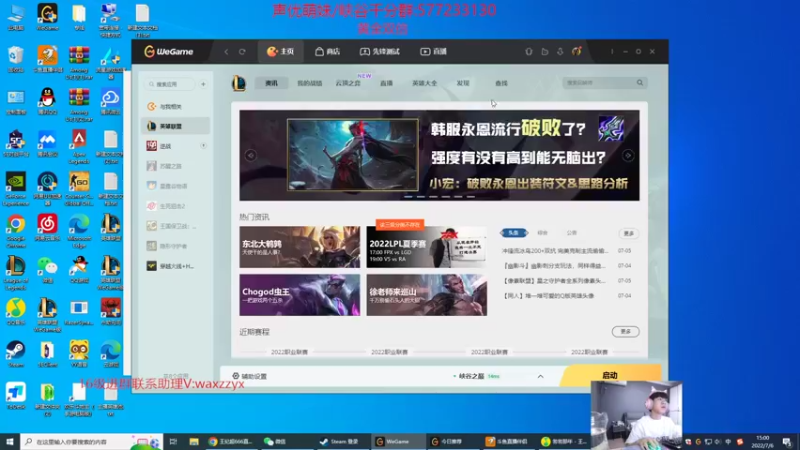Click the folder-shaped icon in WeGame header

[x=544, y=52]
